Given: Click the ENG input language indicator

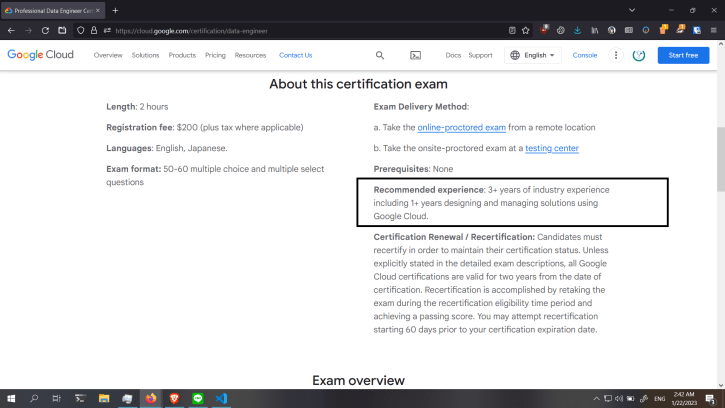Looking at the screenshot, I should (660, 398).
